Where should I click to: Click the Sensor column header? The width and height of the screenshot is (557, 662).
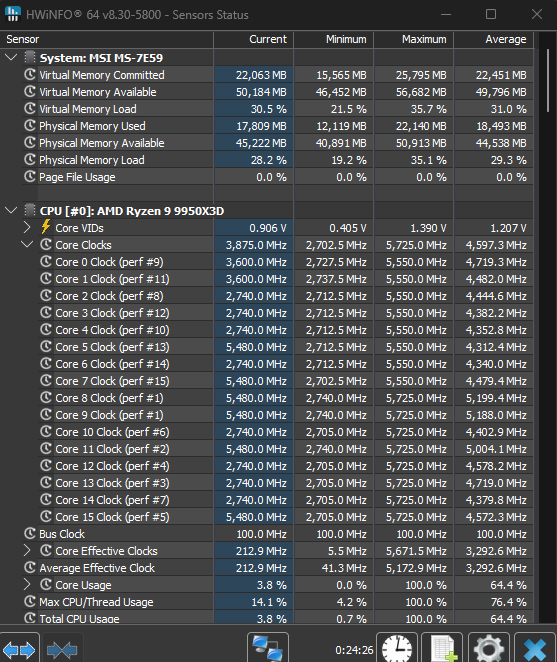point(106,39)
